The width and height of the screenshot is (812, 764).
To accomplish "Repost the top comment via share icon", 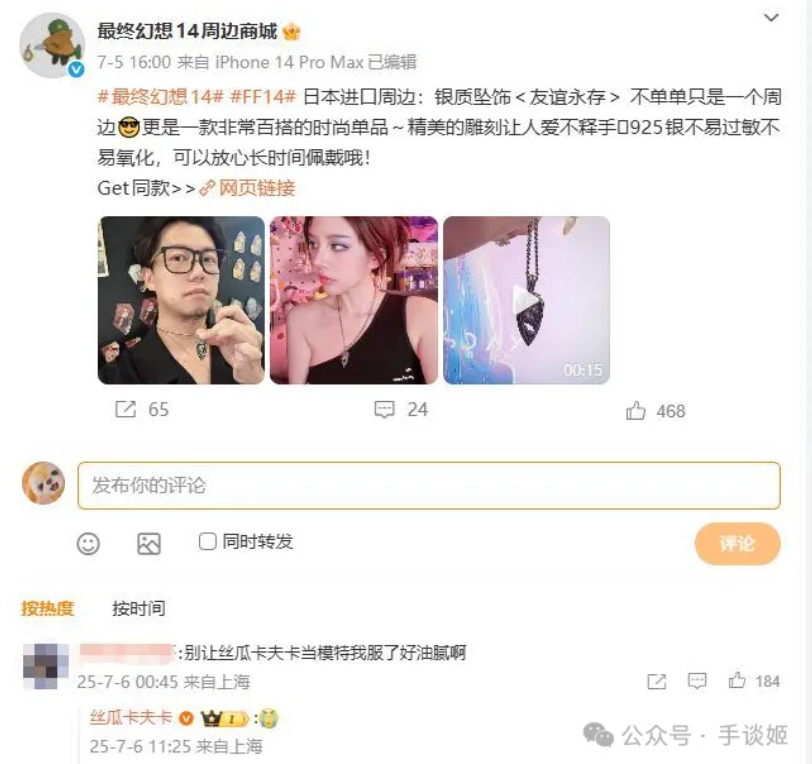I will (x=657, y=681).
